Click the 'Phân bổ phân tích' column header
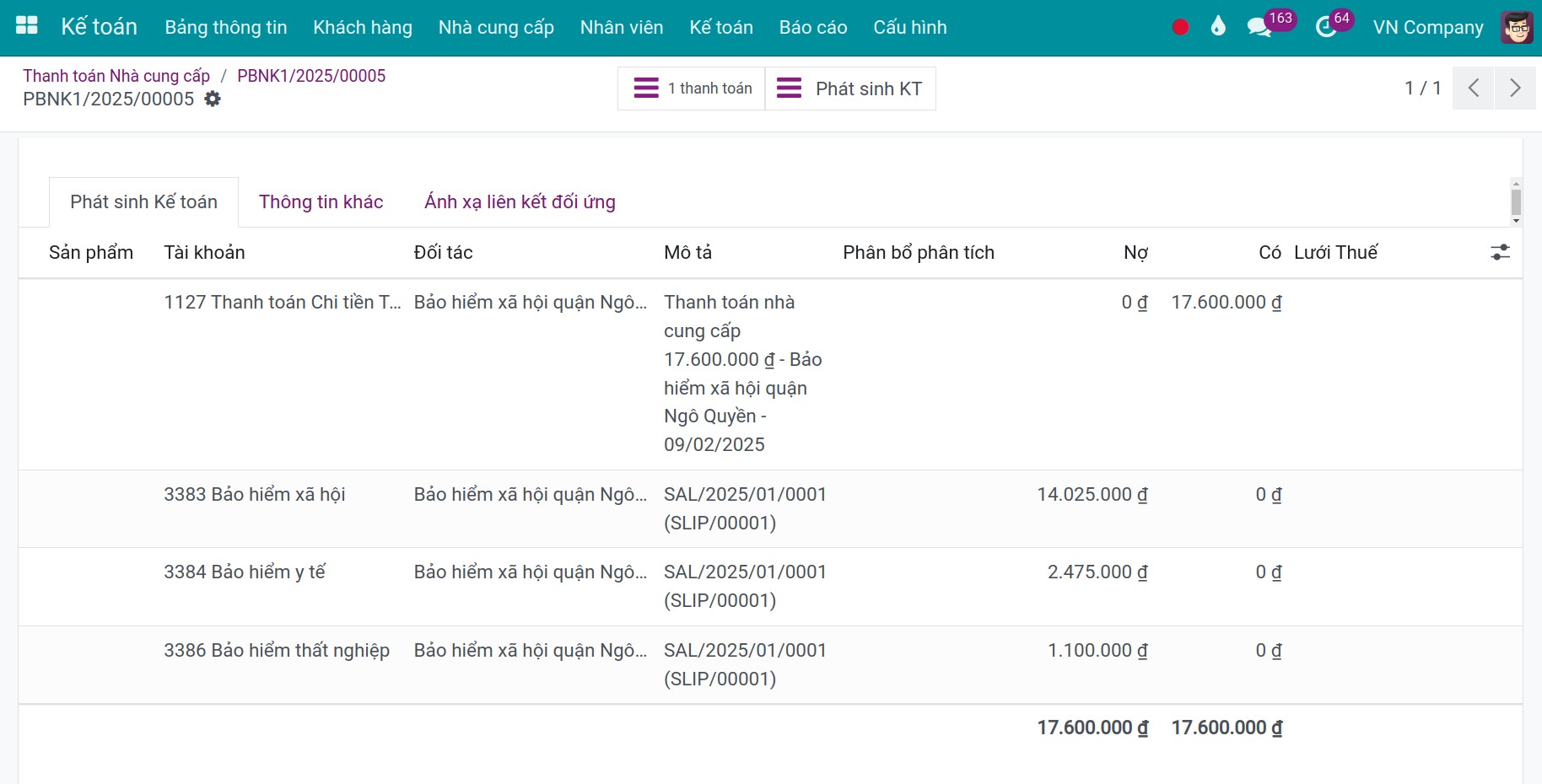The width and height of the screenshot is (1542, 784). tap(919, 253)
